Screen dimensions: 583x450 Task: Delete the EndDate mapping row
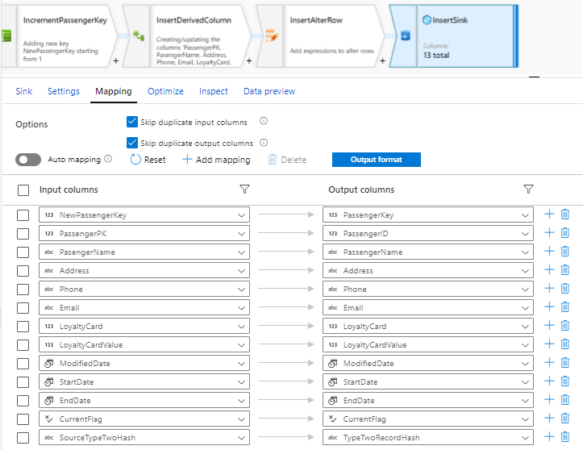pyautogui.click(x=565, y=400)
